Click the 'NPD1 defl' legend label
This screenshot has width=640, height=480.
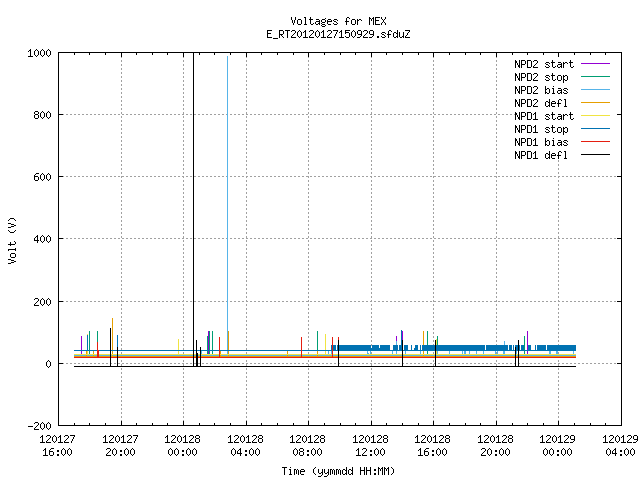click(541, 156)
